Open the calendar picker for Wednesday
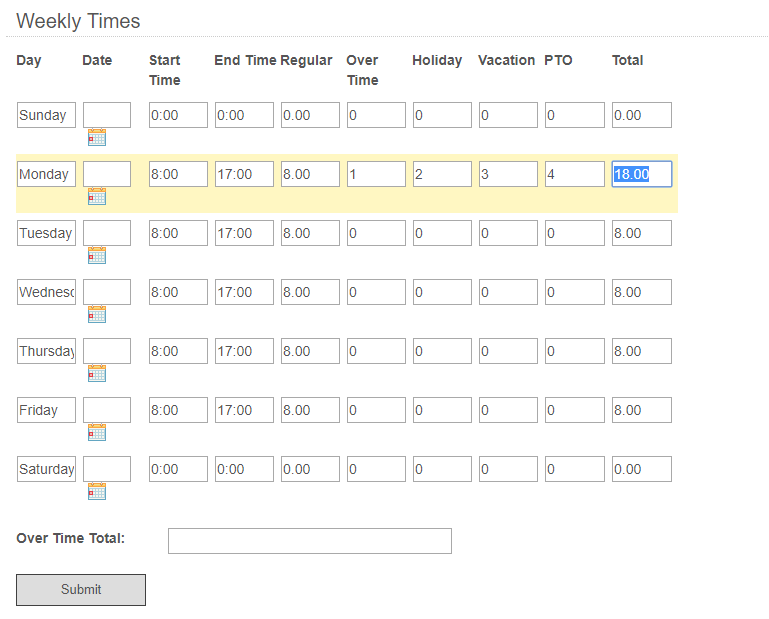Image resolution: width=769 pixels, height=619 pixels. [96, 315]
